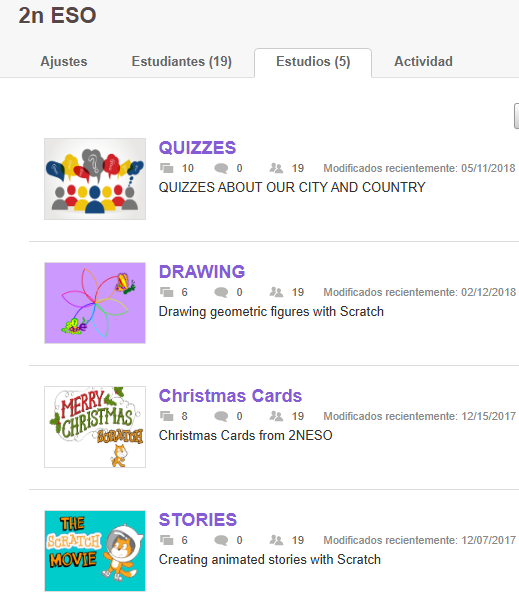This screenshot has width=519, height=604.
Task: Open the STORIES studio title
Action: point(198,520)
